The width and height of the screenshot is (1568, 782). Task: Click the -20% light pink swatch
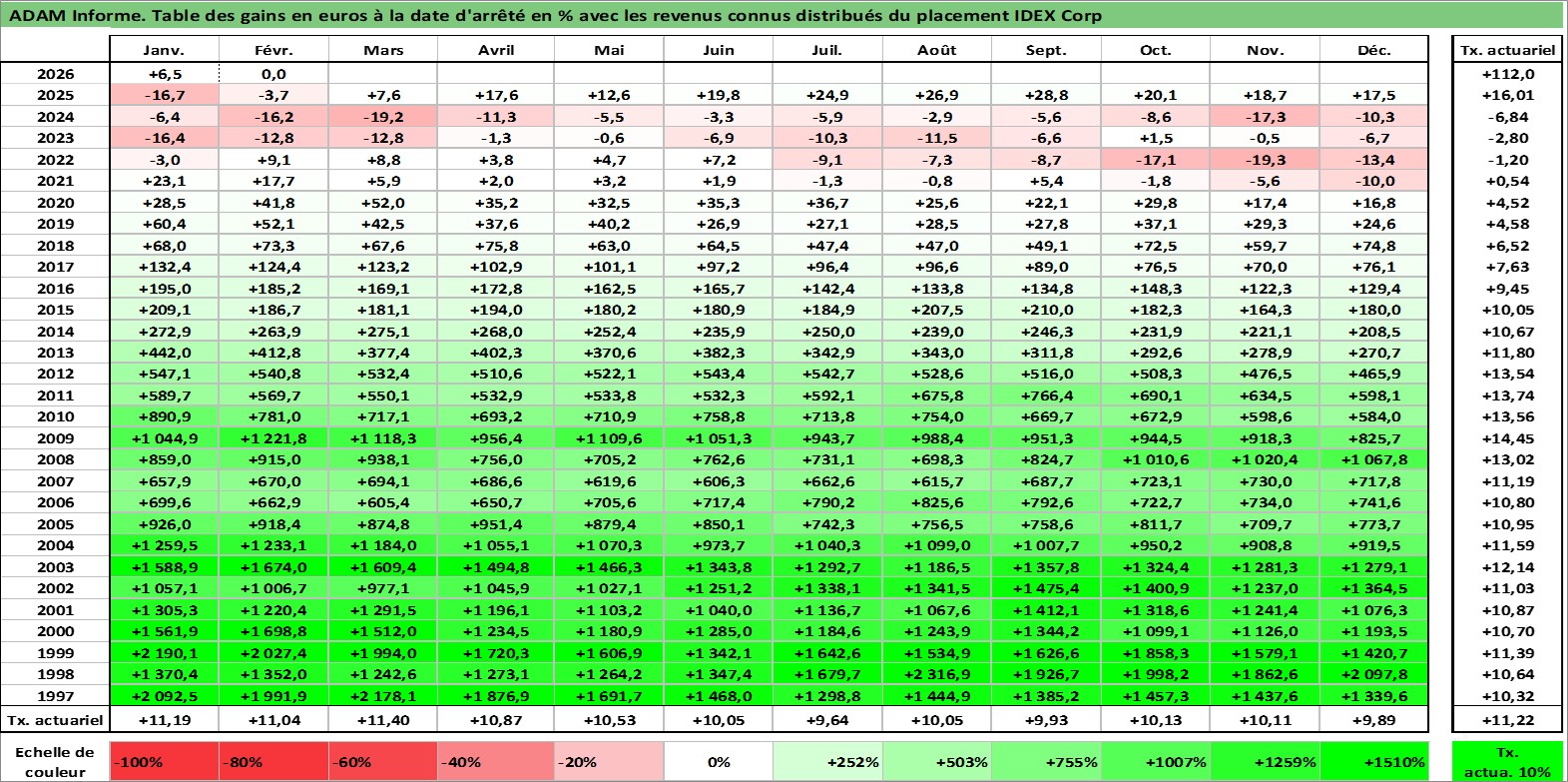[x=609, y=761]
